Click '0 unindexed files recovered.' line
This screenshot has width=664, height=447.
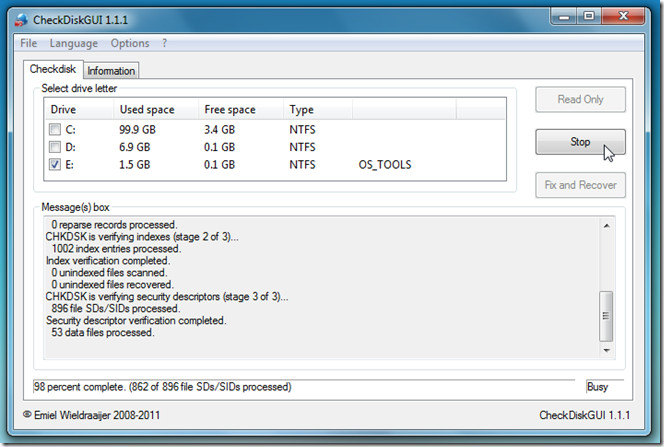coord(112,284)
